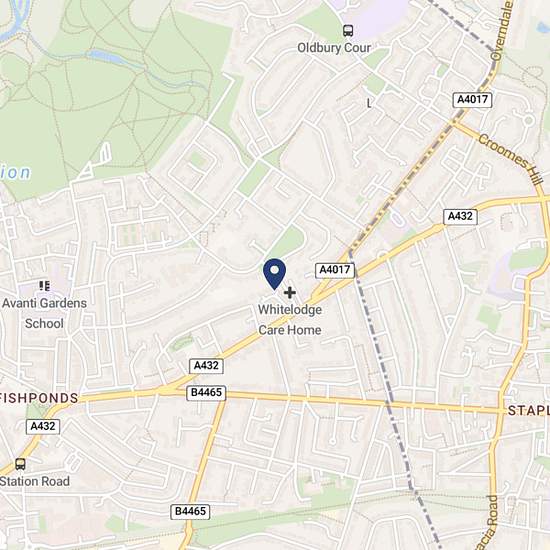Click the lower B4465 road shield
The width and height of the screenshot is (550, 550).
(190, 512)
